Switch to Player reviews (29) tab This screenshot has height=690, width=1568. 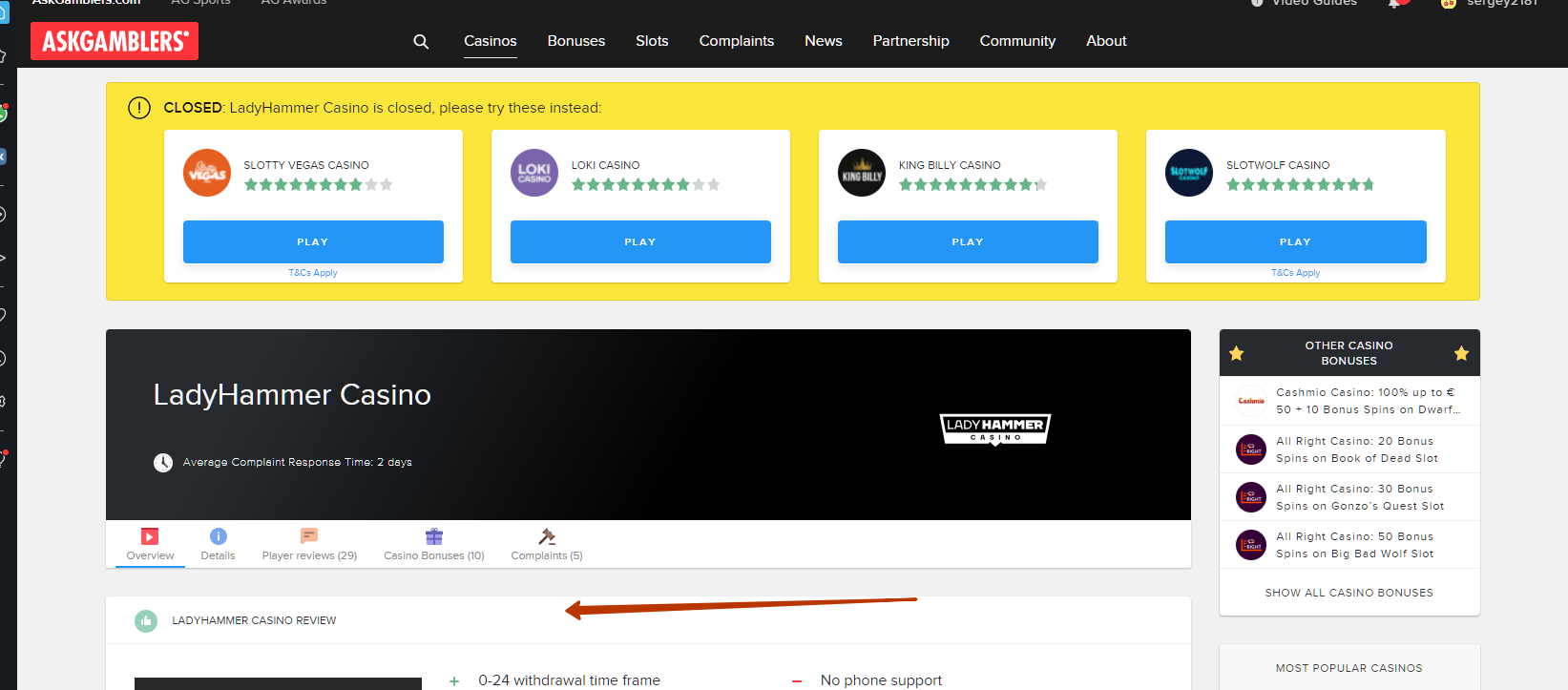[x=309, y=545]
